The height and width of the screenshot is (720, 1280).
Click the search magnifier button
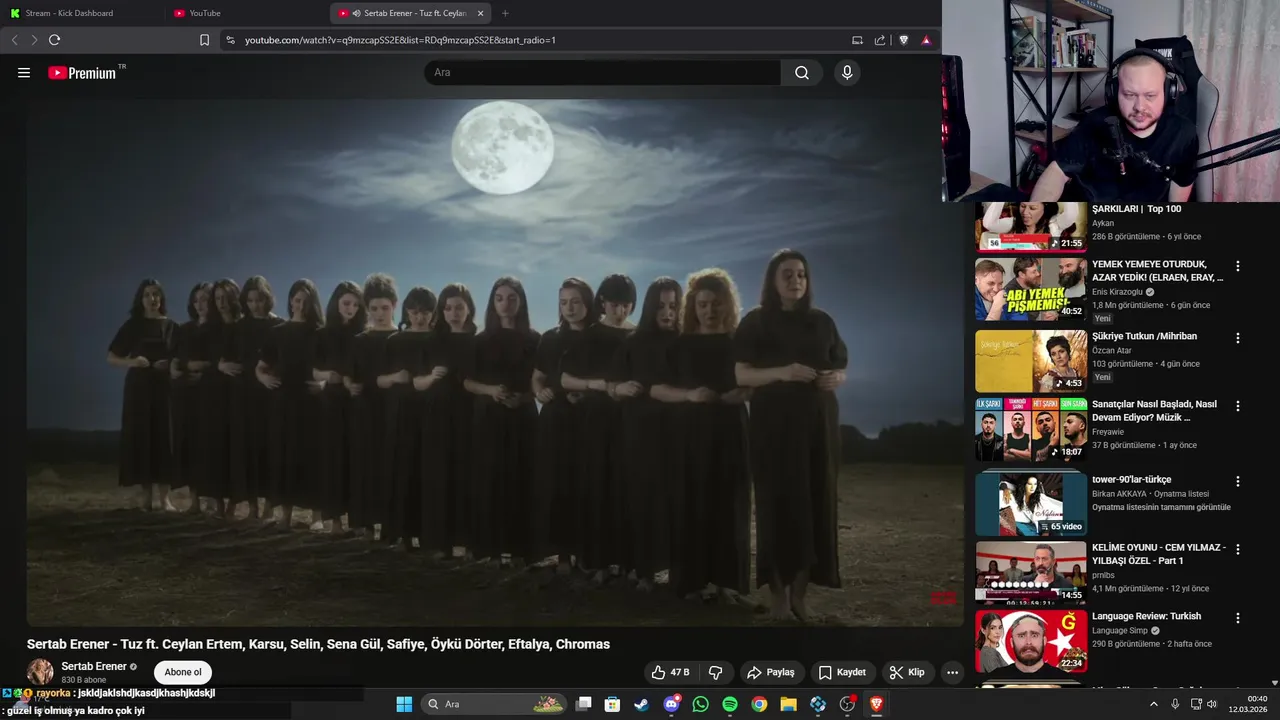[x=802, y=72]
